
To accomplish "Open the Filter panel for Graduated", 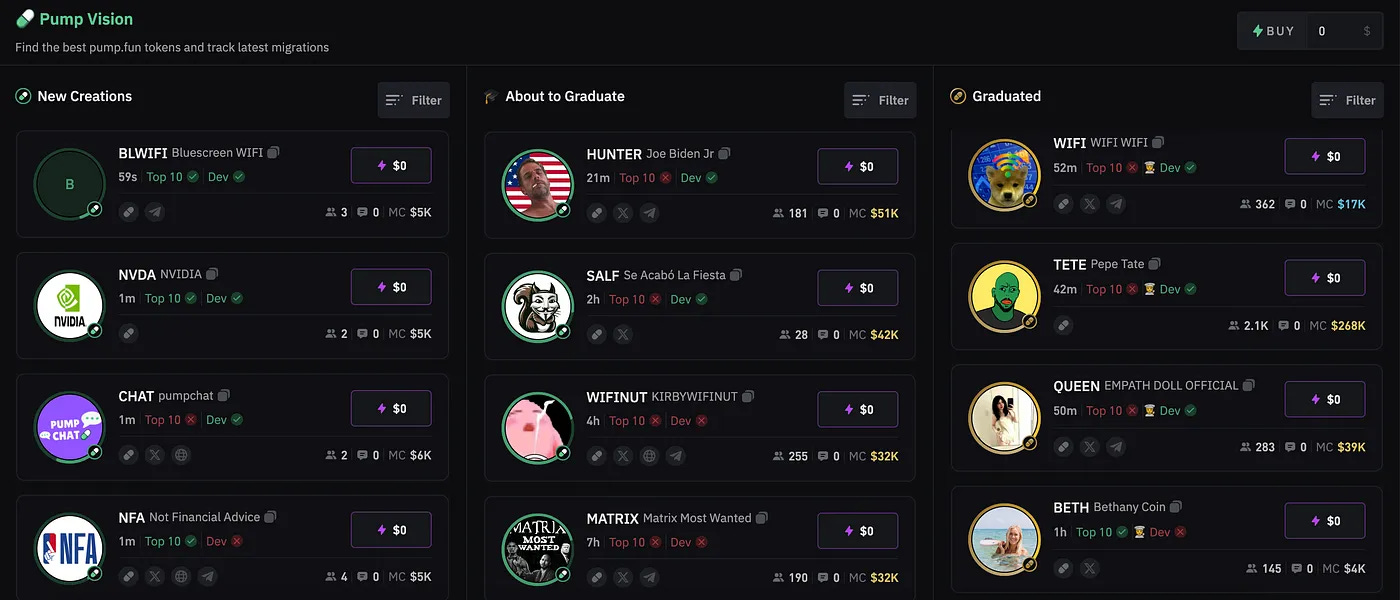I will 1347,100.
